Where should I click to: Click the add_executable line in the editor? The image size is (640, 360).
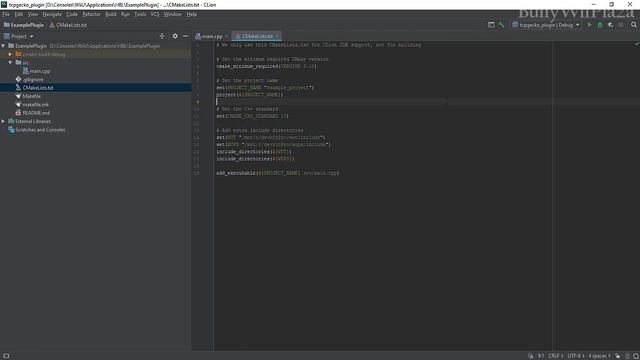point(278,173)
